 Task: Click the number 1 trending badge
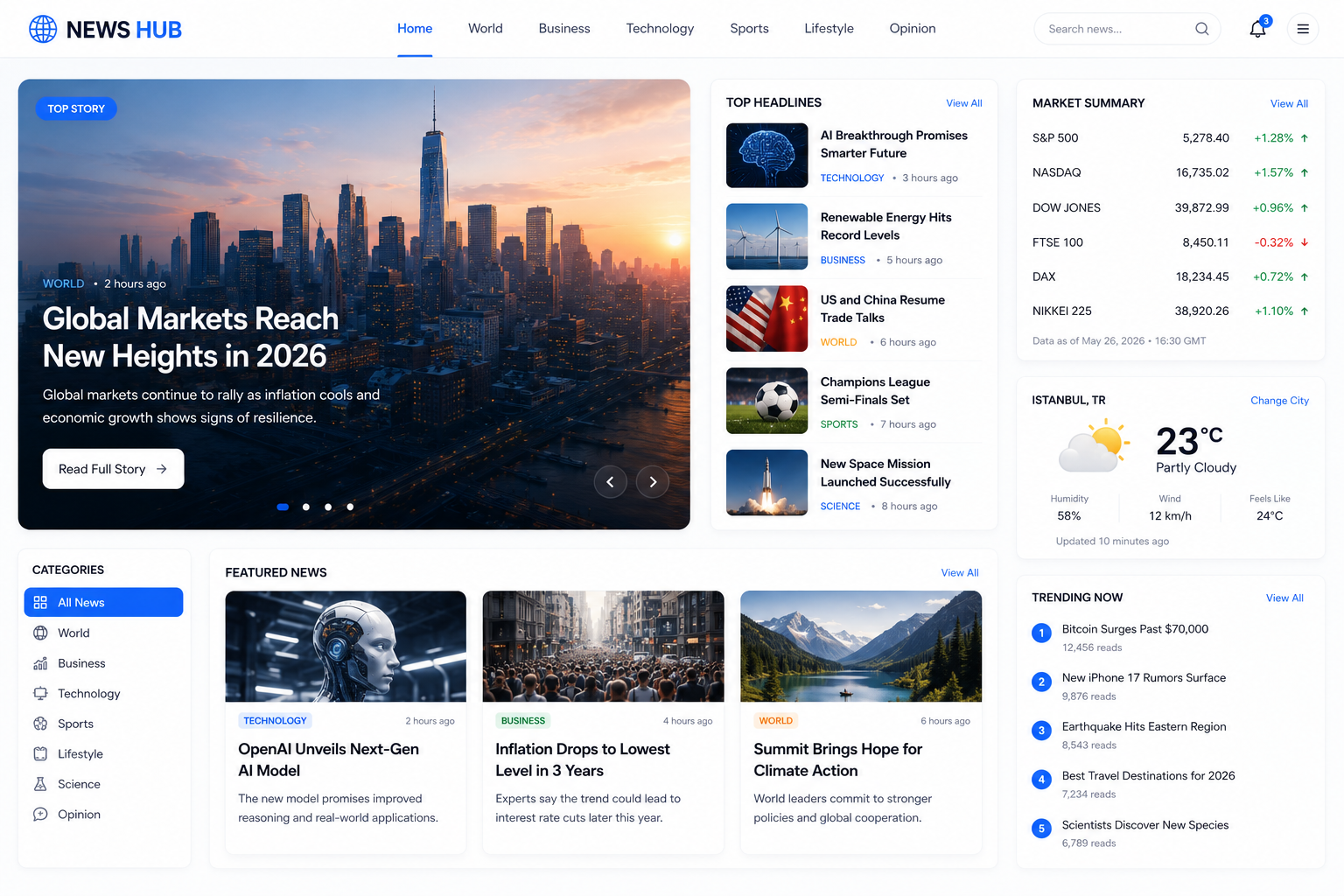tap(1041, 633)
